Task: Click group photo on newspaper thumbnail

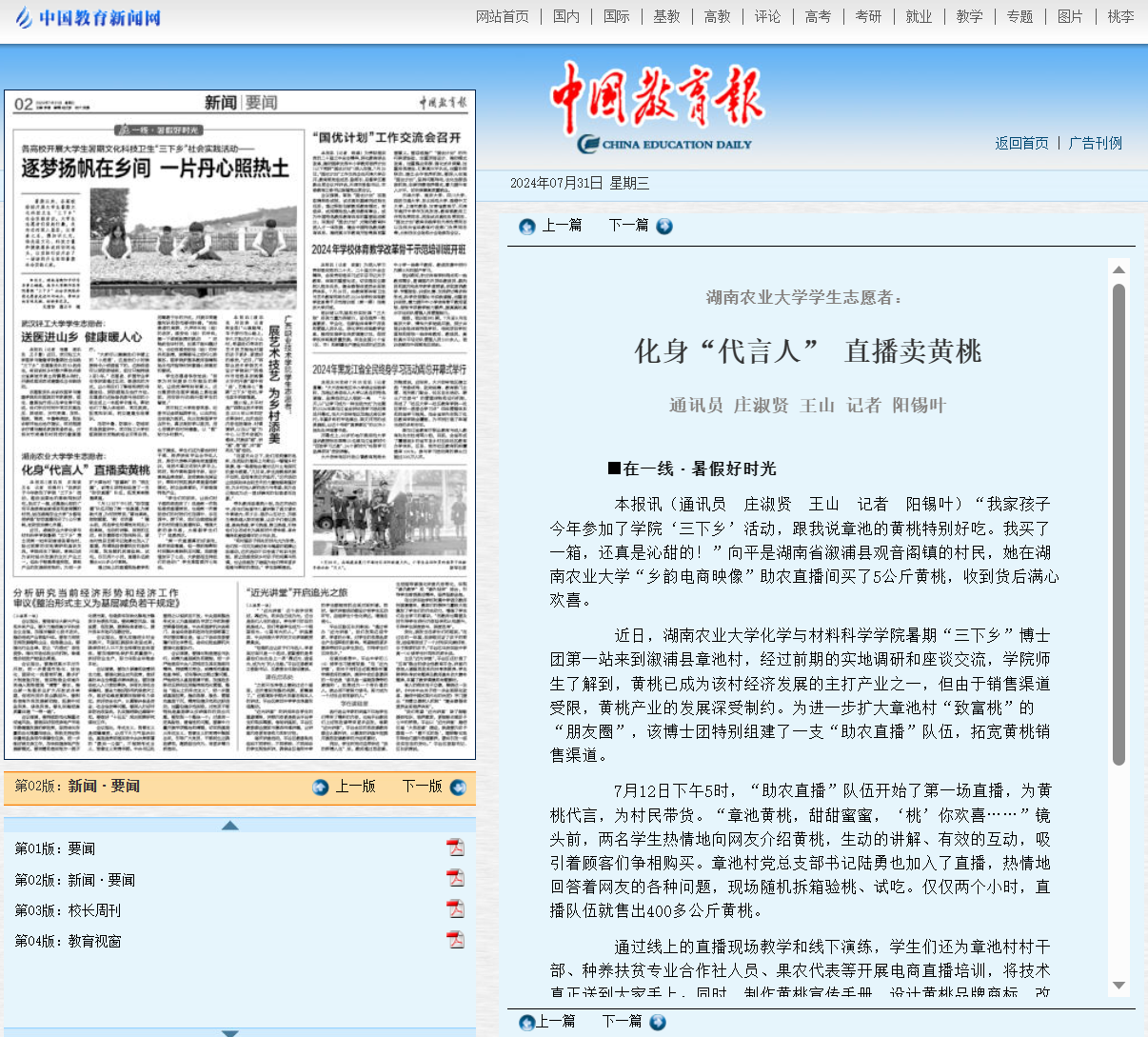Action: 389,514
